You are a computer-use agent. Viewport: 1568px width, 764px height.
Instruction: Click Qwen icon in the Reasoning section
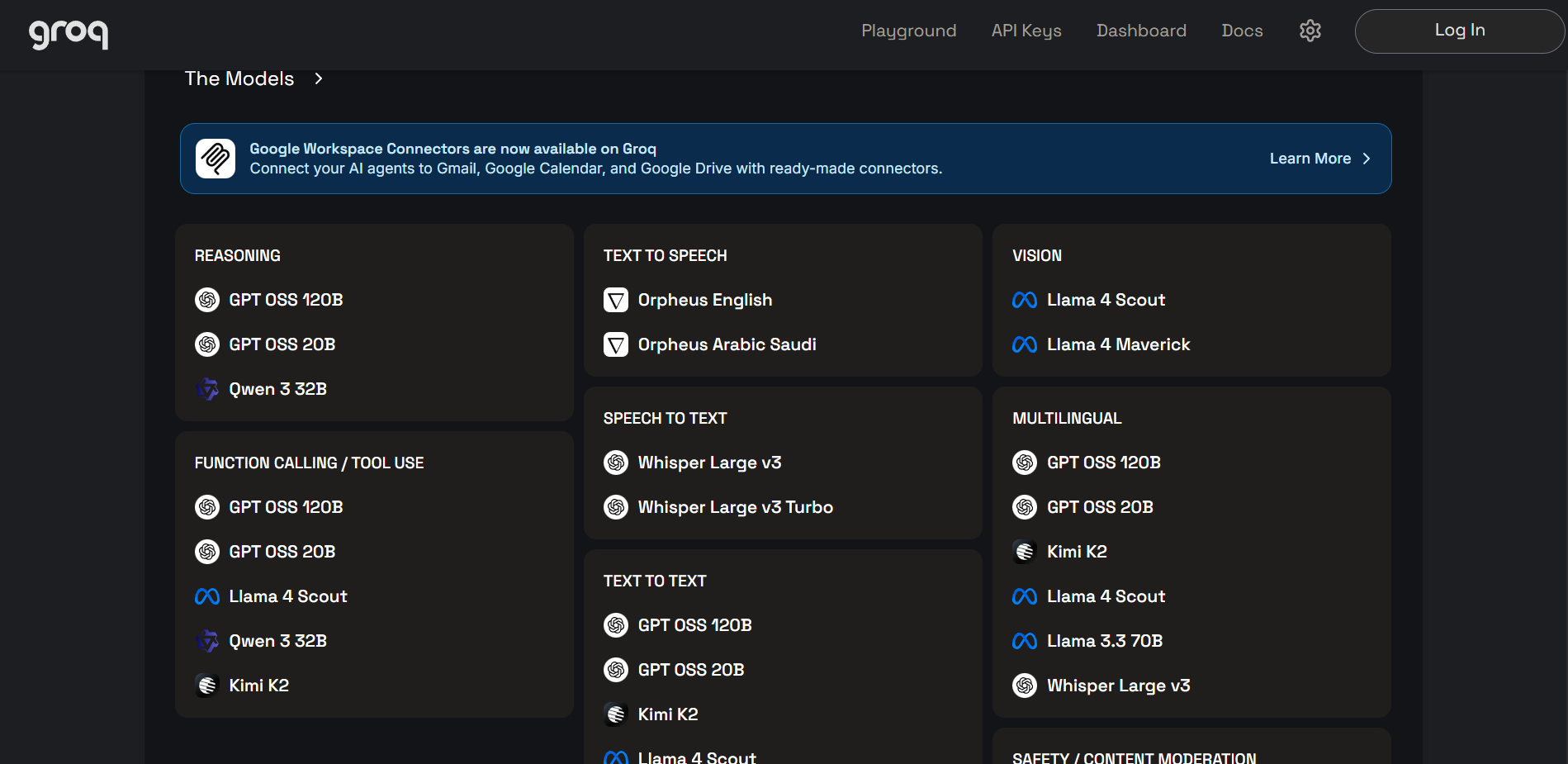[x=207, y=389]
